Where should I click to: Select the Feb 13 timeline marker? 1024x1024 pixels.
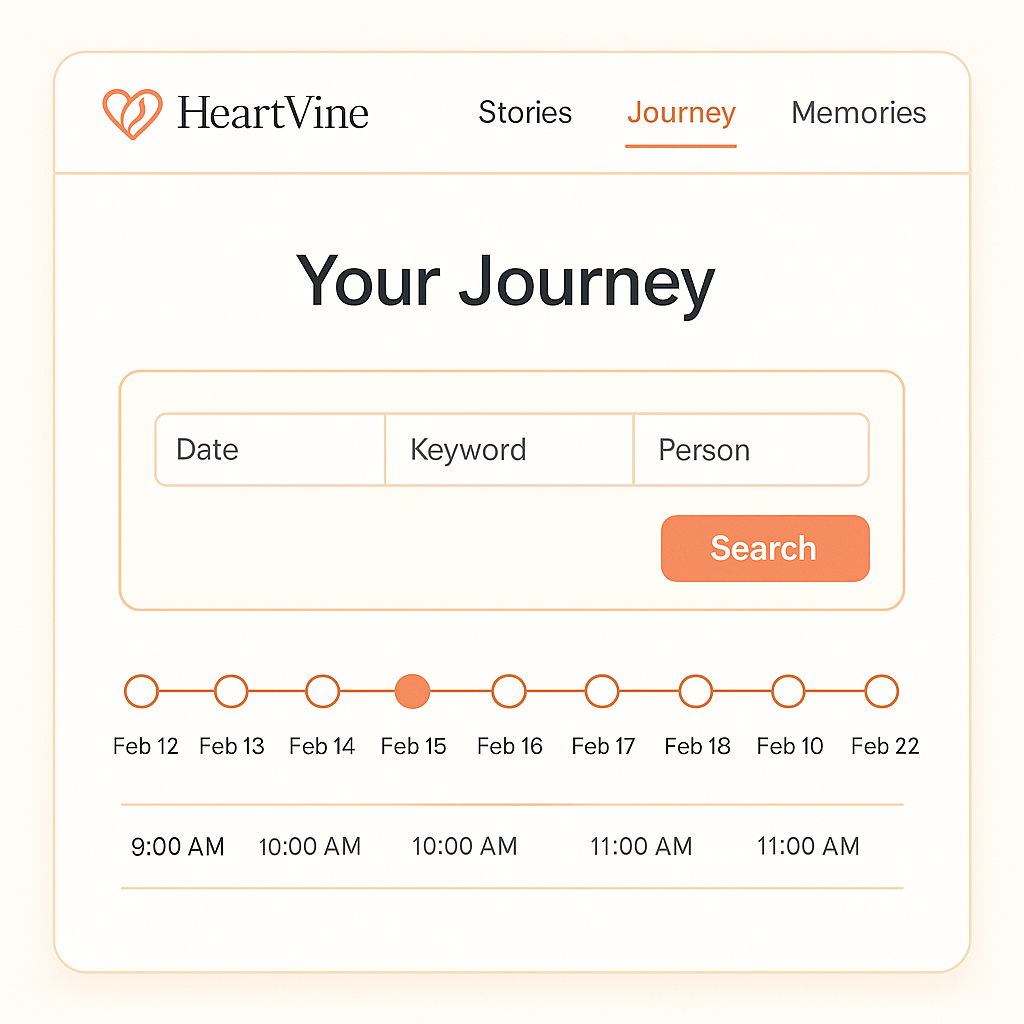click(231, 690)
